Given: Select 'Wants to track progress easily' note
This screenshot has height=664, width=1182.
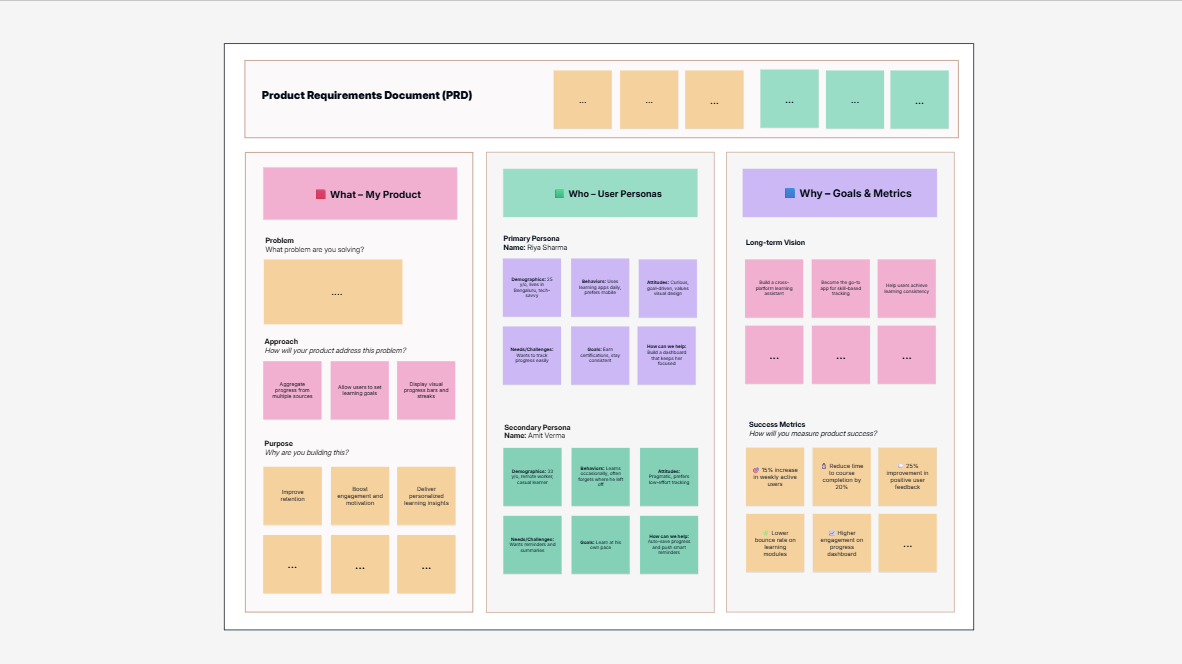Looking at the screenshot, I should point(531,356).
